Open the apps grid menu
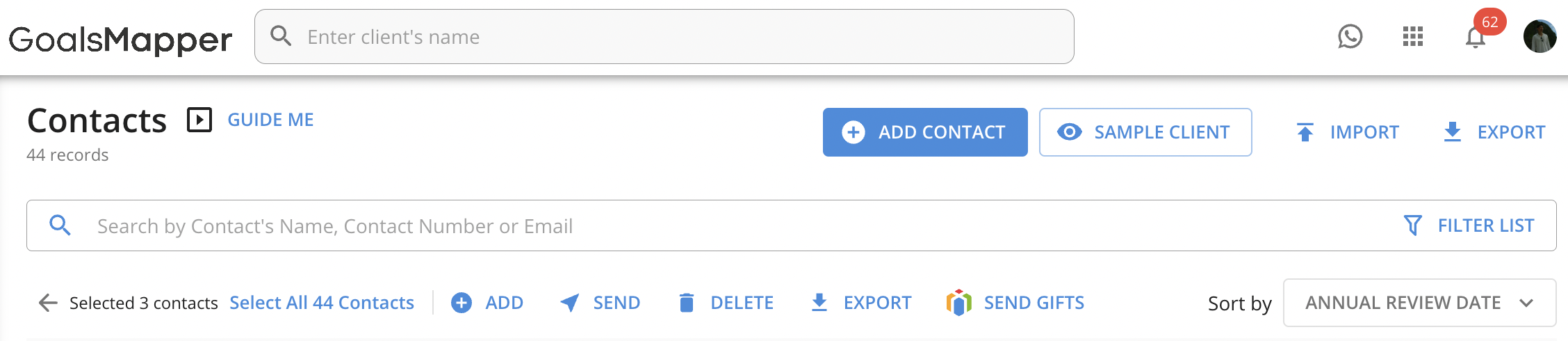Image resolution: width=1568 pixels, height=341 pixels. click(x=1412, y=37)
